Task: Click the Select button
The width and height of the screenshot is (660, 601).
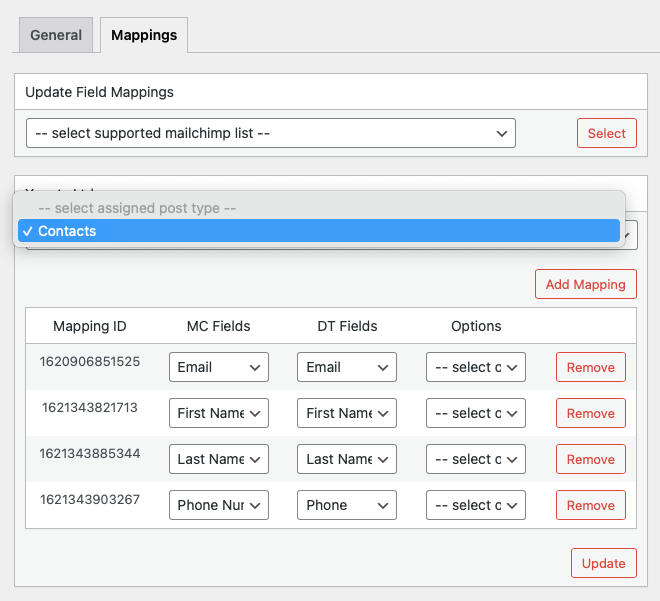Action: [607, 133]
